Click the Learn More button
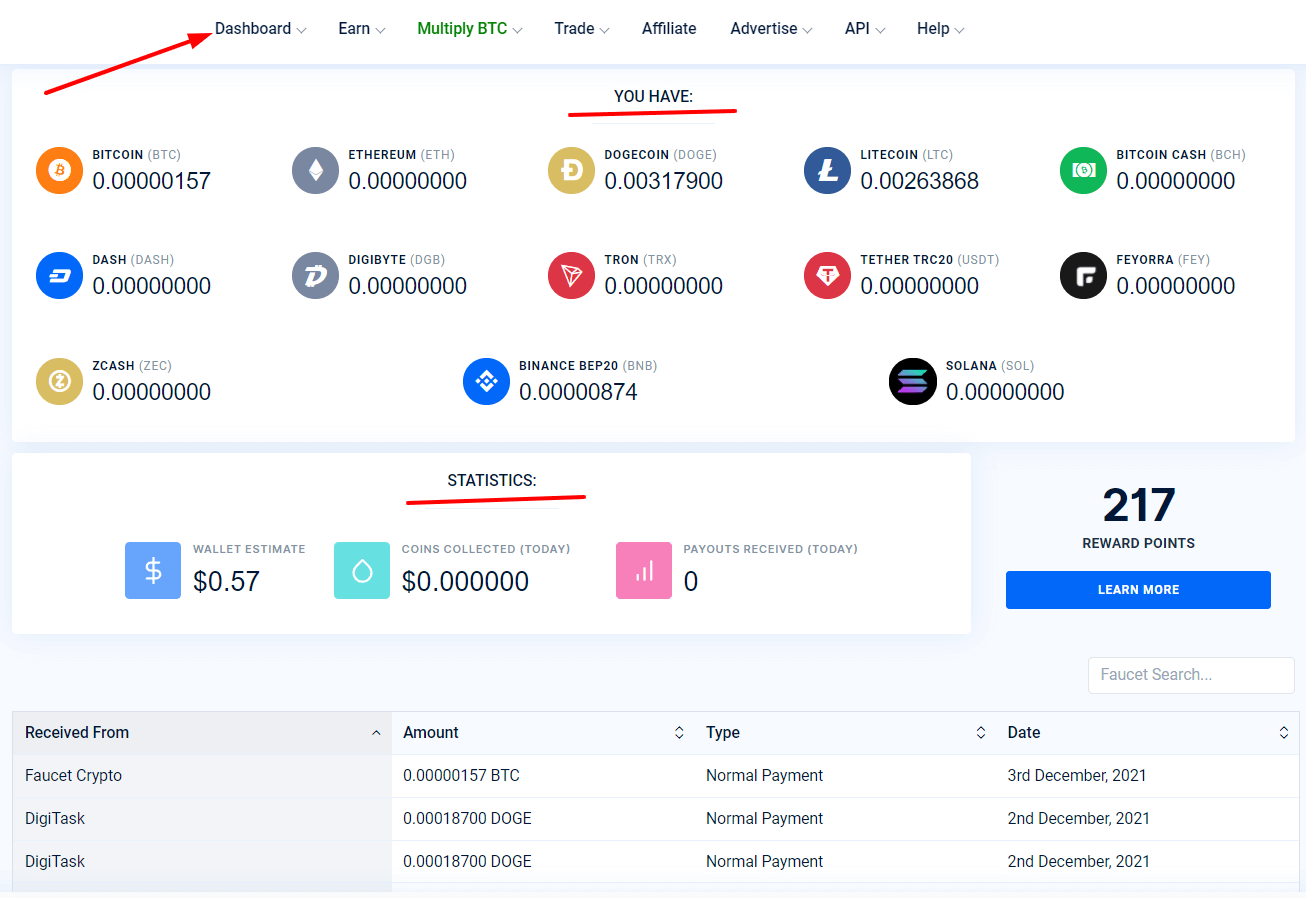Image resolution: width=1306 pixels, height=898 pixels. click(x=1138, y=590)
